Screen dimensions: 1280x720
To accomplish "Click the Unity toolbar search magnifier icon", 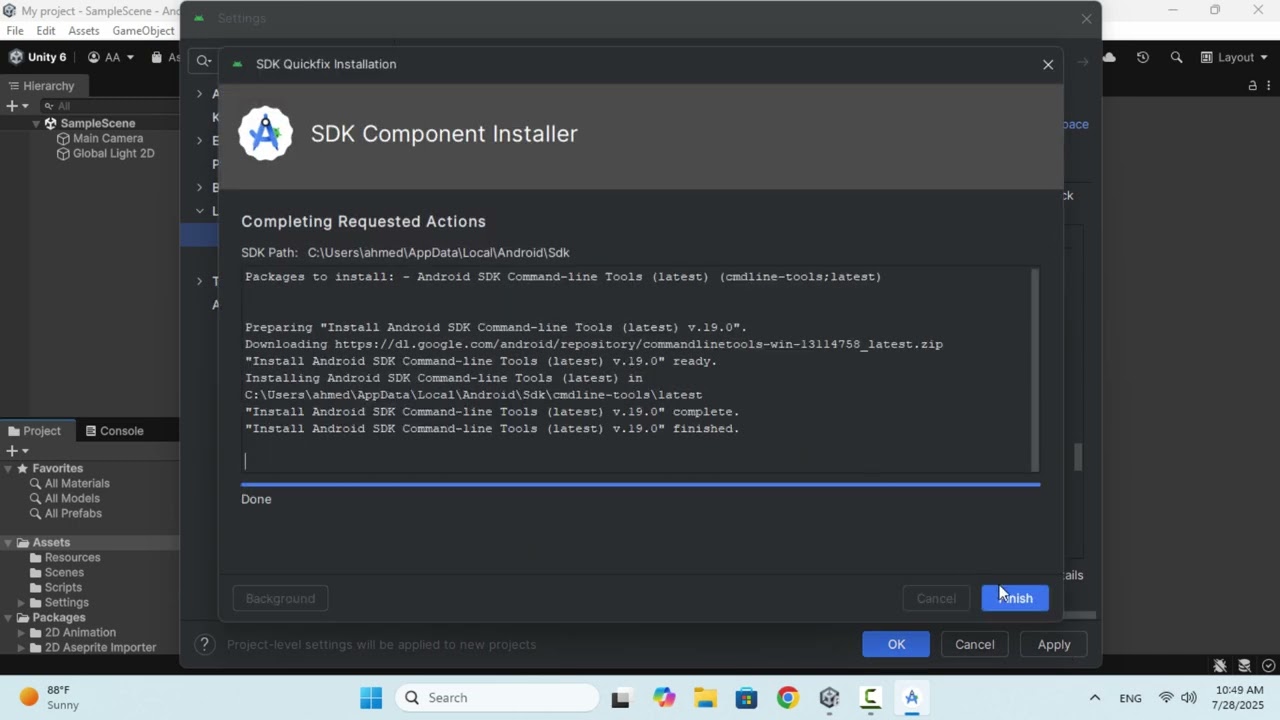I will coord(1177,57).
